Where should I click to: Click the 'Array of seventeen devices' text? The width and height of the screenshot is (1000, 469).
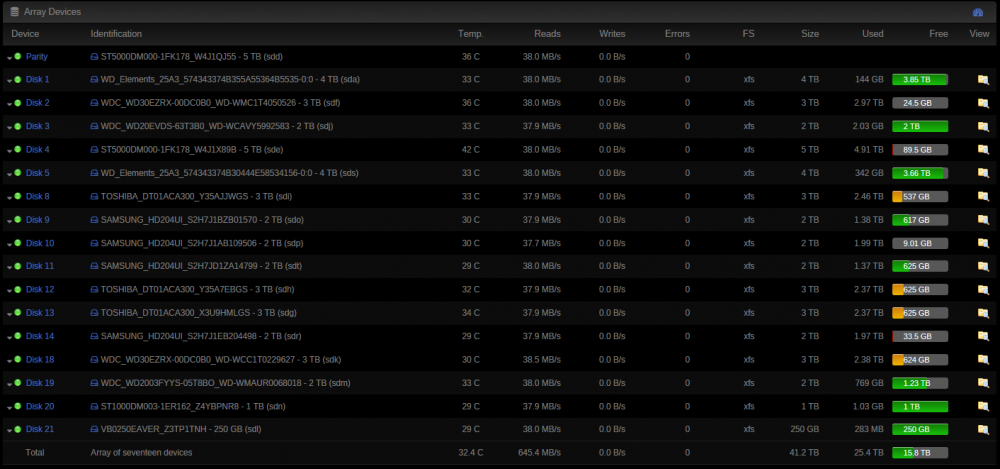coord(141,453)
